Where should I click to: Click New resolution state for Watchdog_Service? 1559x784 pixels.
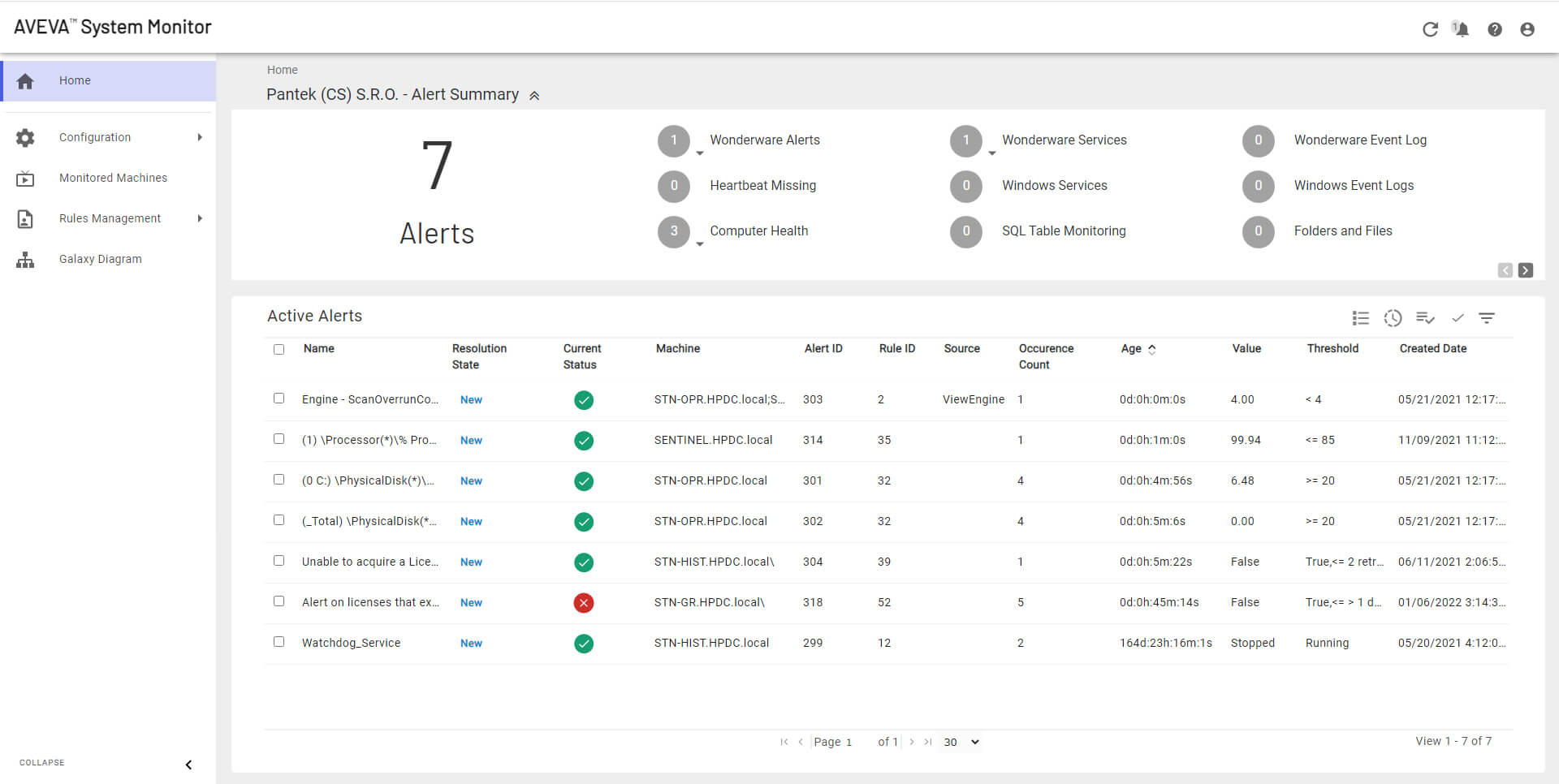pos(471,644)
